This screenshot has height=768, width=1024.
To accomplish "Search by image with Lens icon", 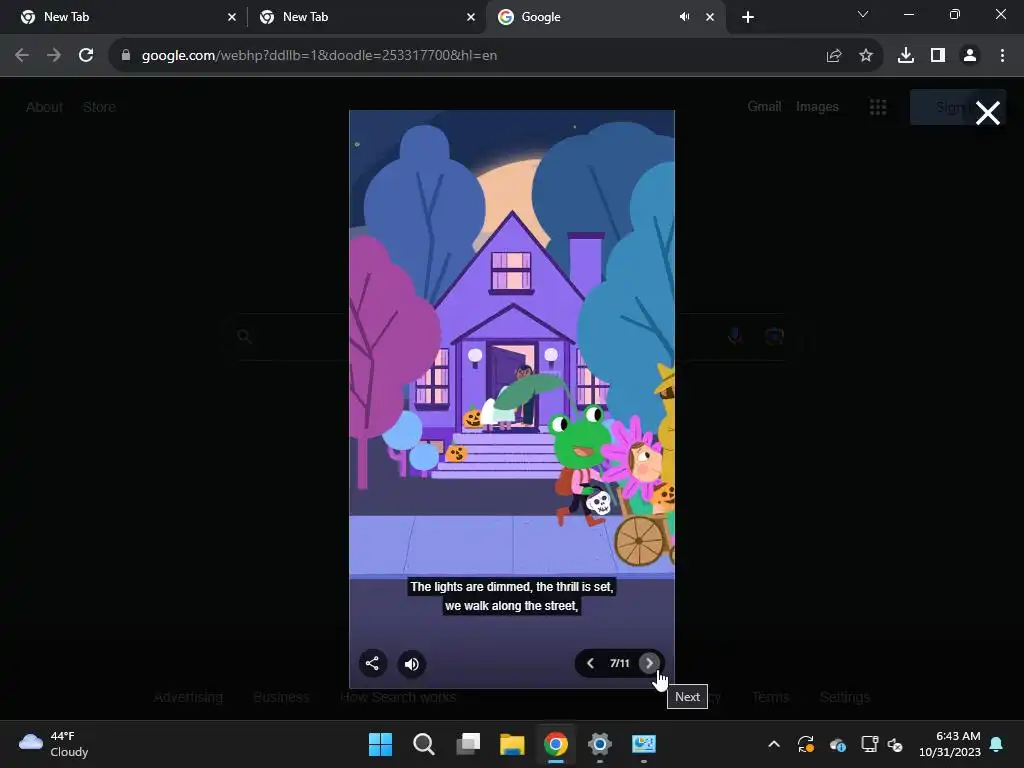I will 774,336.
